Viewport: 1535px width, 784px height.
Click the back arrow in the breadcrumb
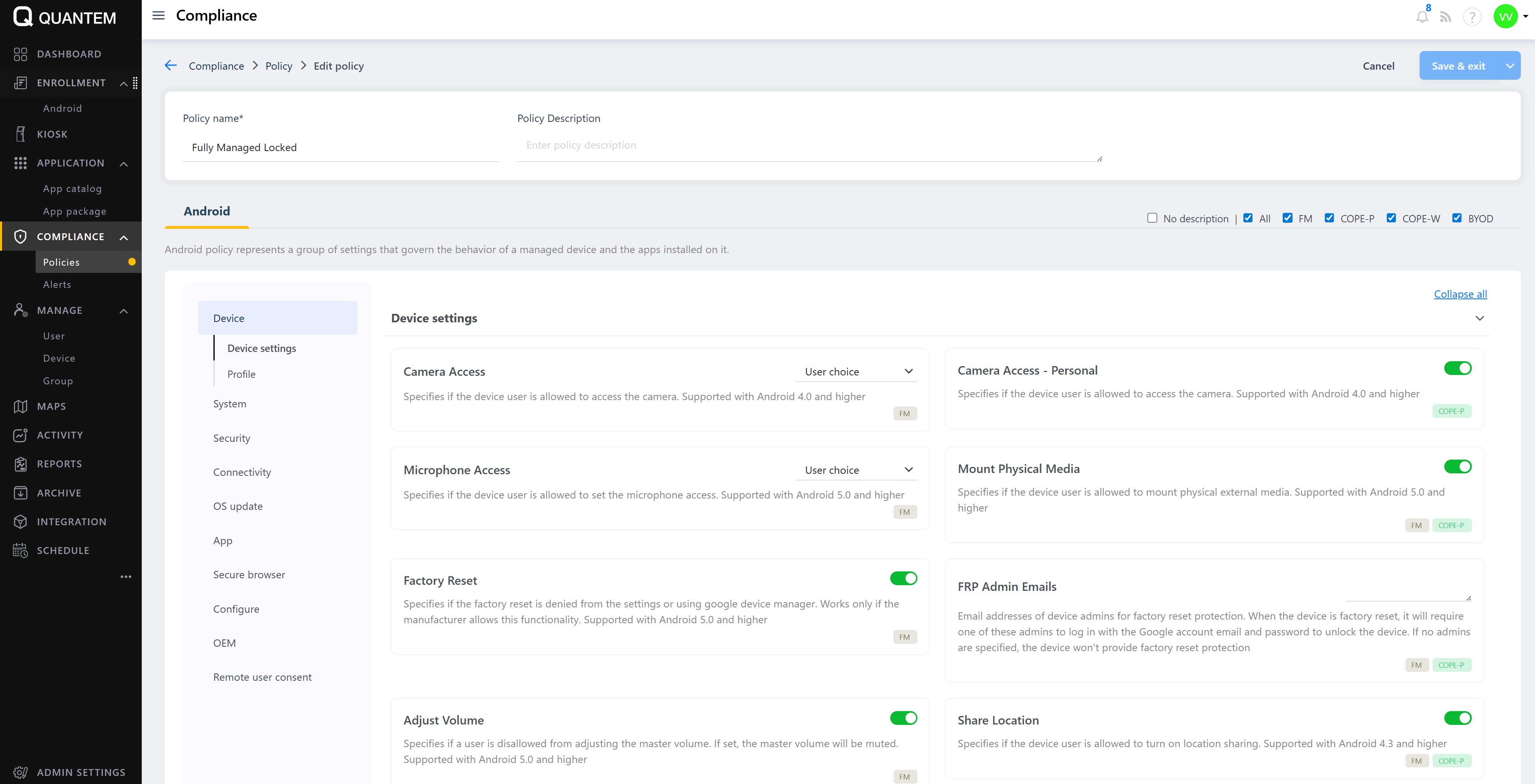click(171, 66)
